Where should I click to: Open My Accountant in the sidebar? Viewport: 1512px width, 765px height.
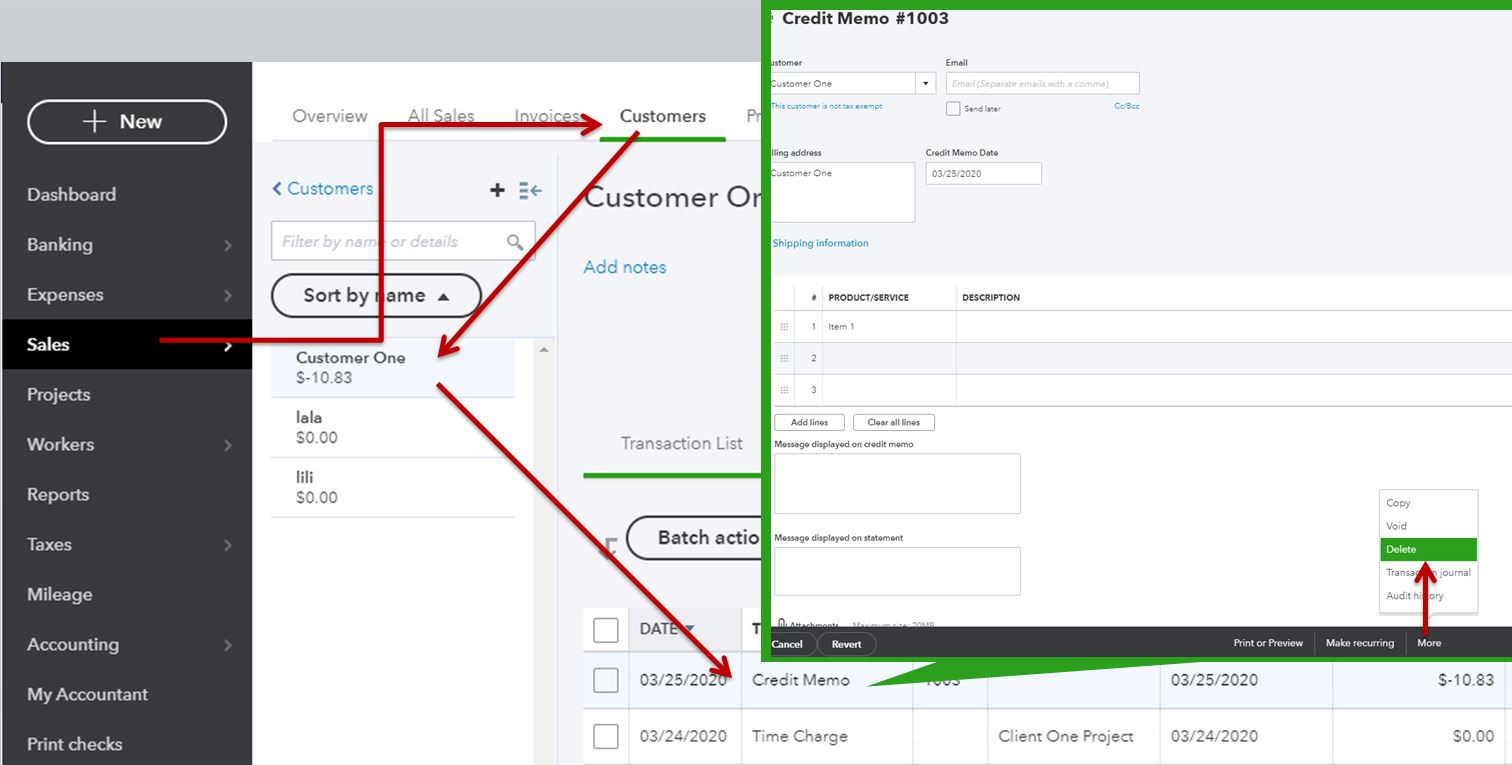pos(87,695)
